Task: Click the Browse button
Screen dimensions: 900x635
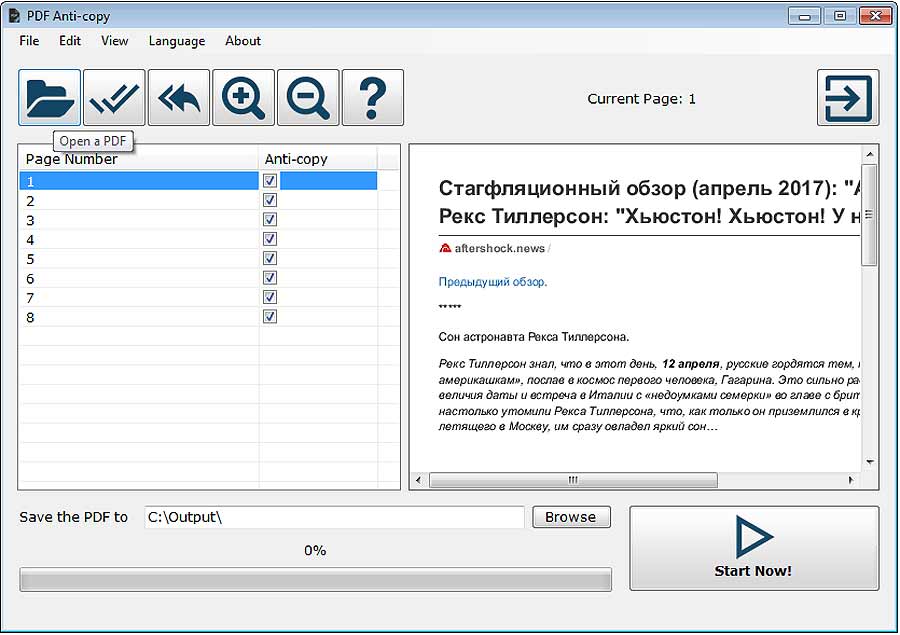Action: 571,517
